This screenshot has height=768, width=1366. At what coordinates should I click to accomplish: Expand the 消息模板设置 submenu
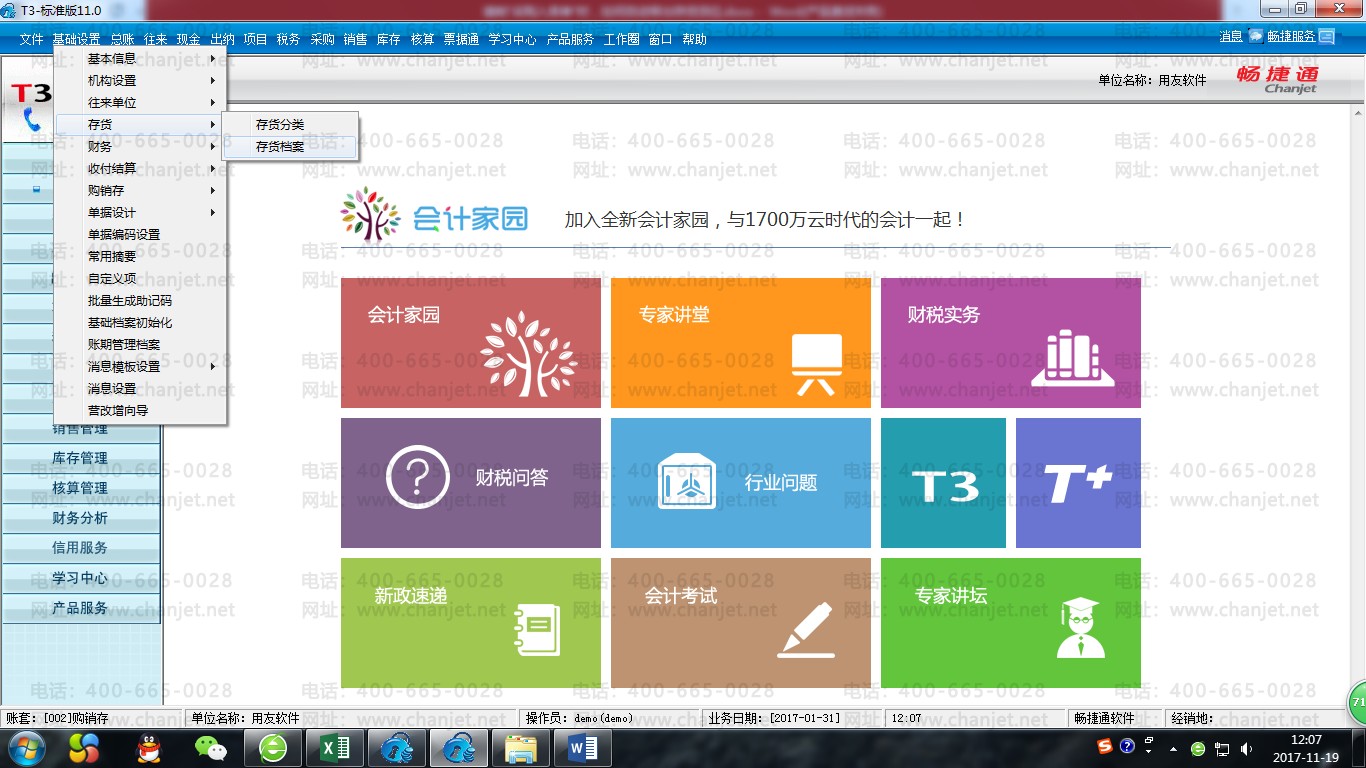tap(140, 367)
